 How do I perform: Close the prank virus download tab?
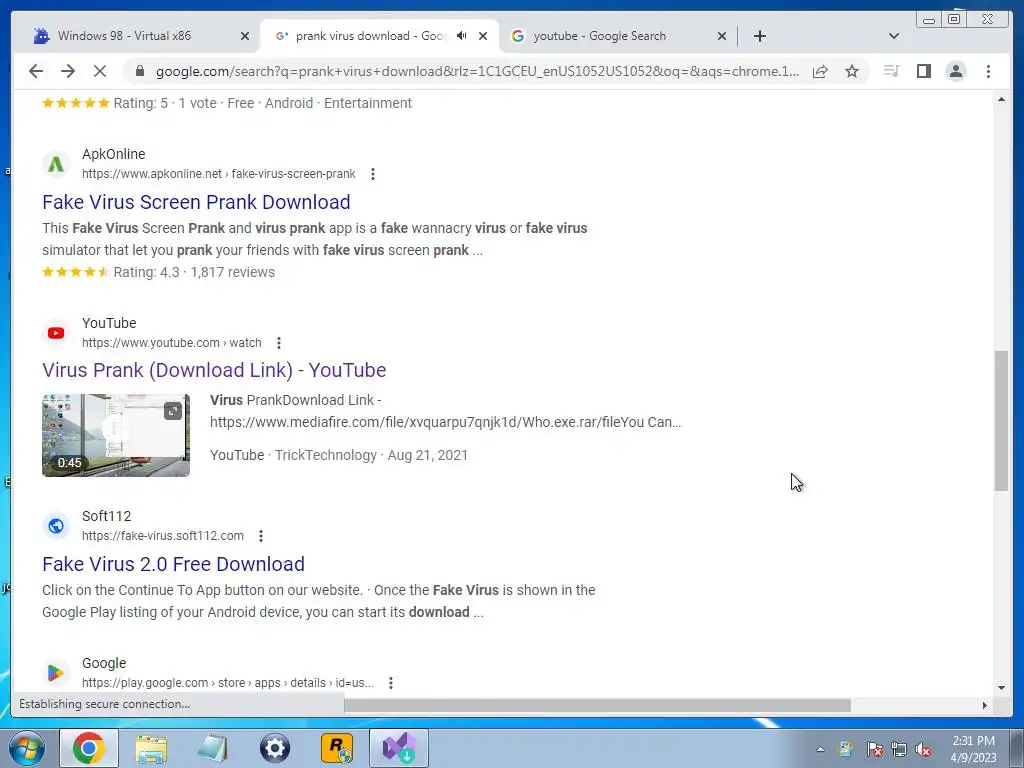[x=483, y=36]
